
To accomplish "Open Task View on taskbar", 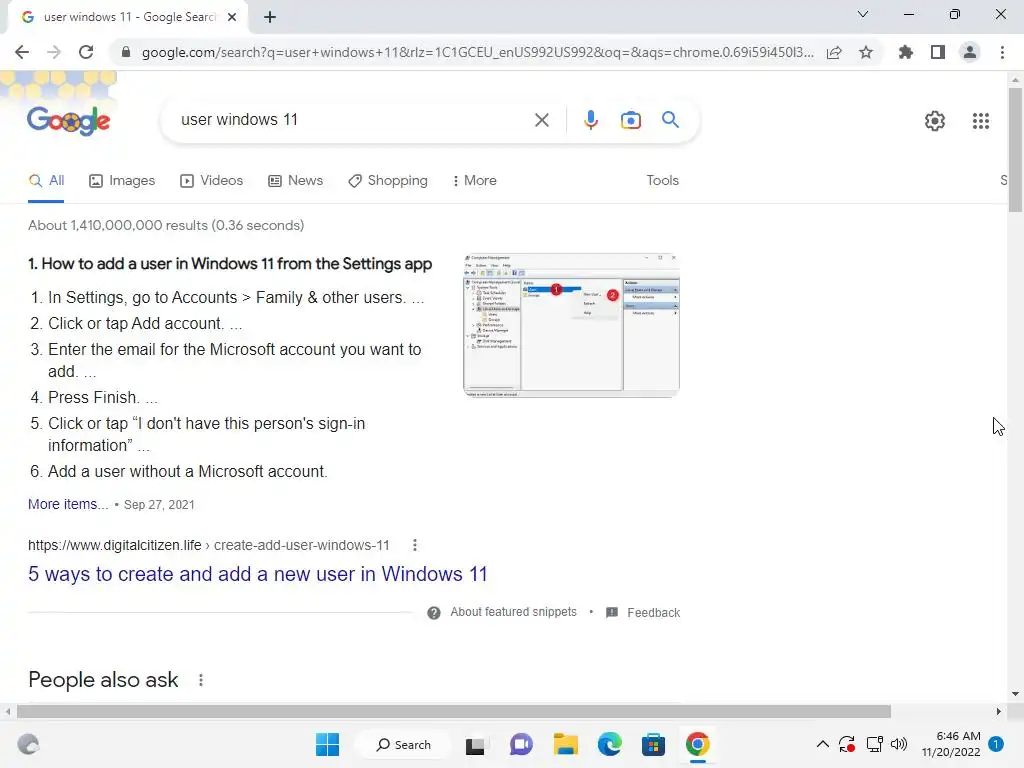I will (x=475, y=745).
